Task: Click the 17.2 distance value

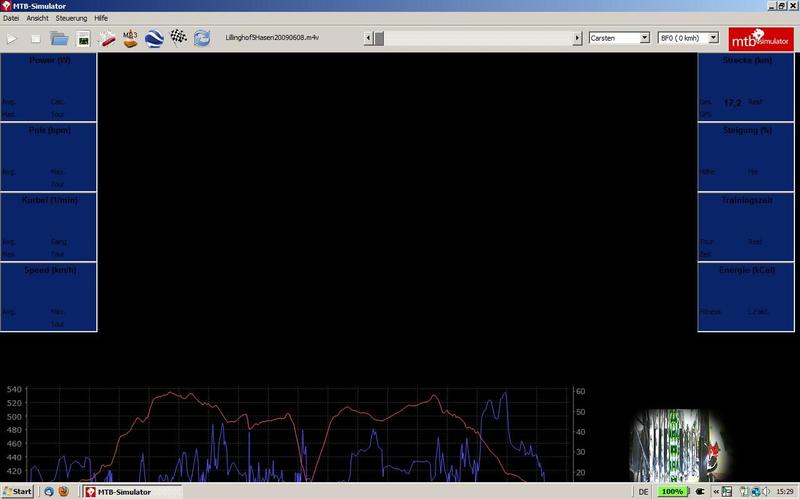Action: coord(732,103)
